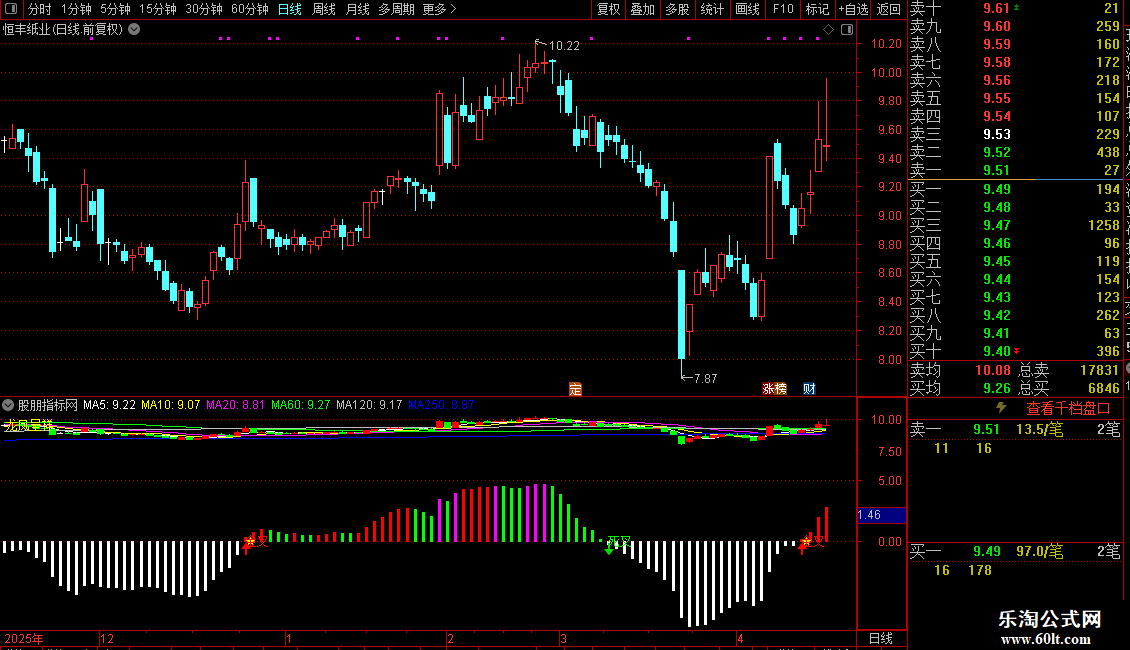Activate the 画线 drawing tool
1130x650 pixels.
click(747, 9)
